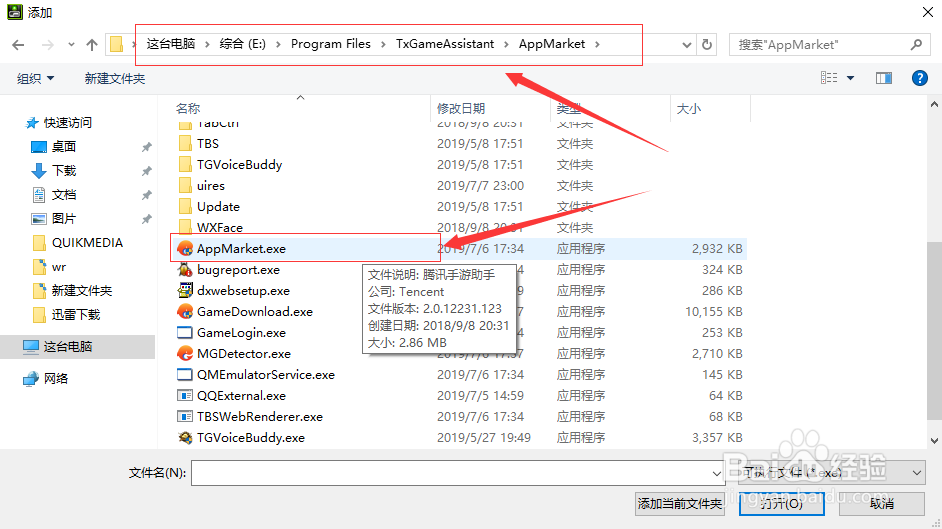Click the magnifier search icon
Image resolution: width=942 pixels, height=529 pixels.
coord(916,44)
